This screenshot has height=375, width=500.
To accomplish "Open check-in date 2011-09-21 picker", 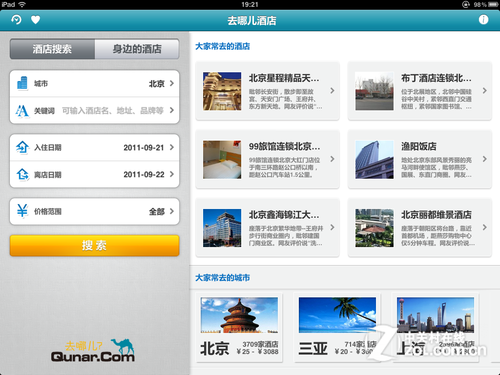I will [x=95, y=147].
